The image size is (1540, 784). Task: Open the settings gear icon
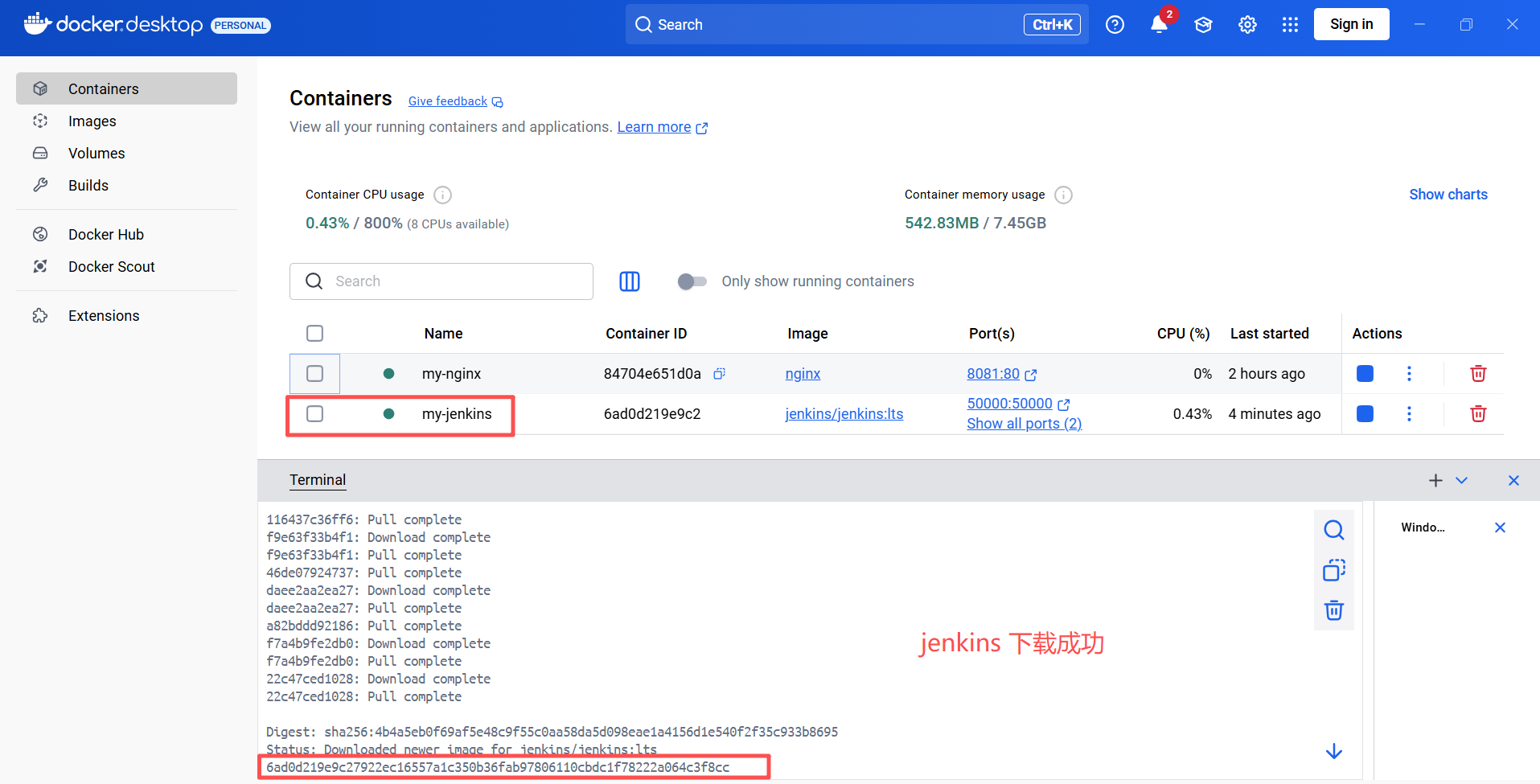[x=1247, y=25]
